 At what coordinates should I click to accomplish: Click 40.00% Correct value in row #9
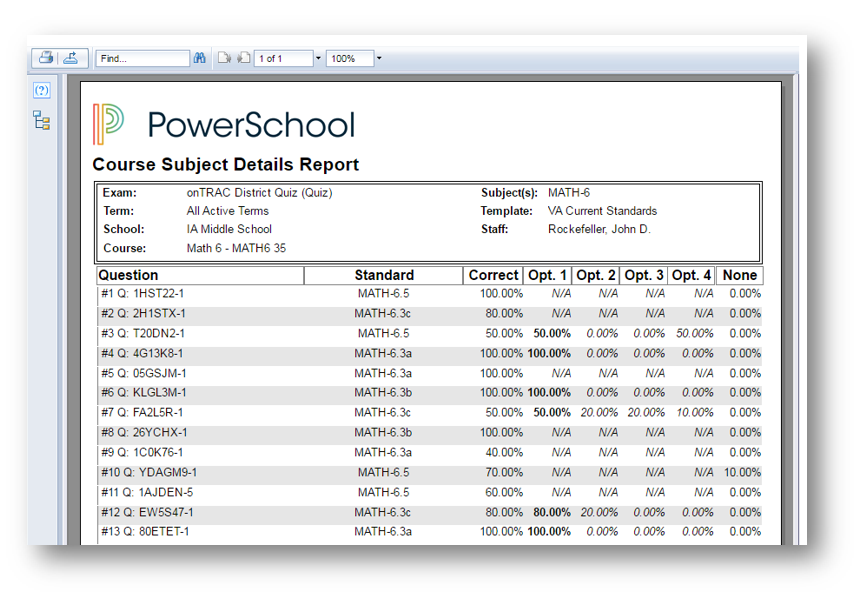504,453
